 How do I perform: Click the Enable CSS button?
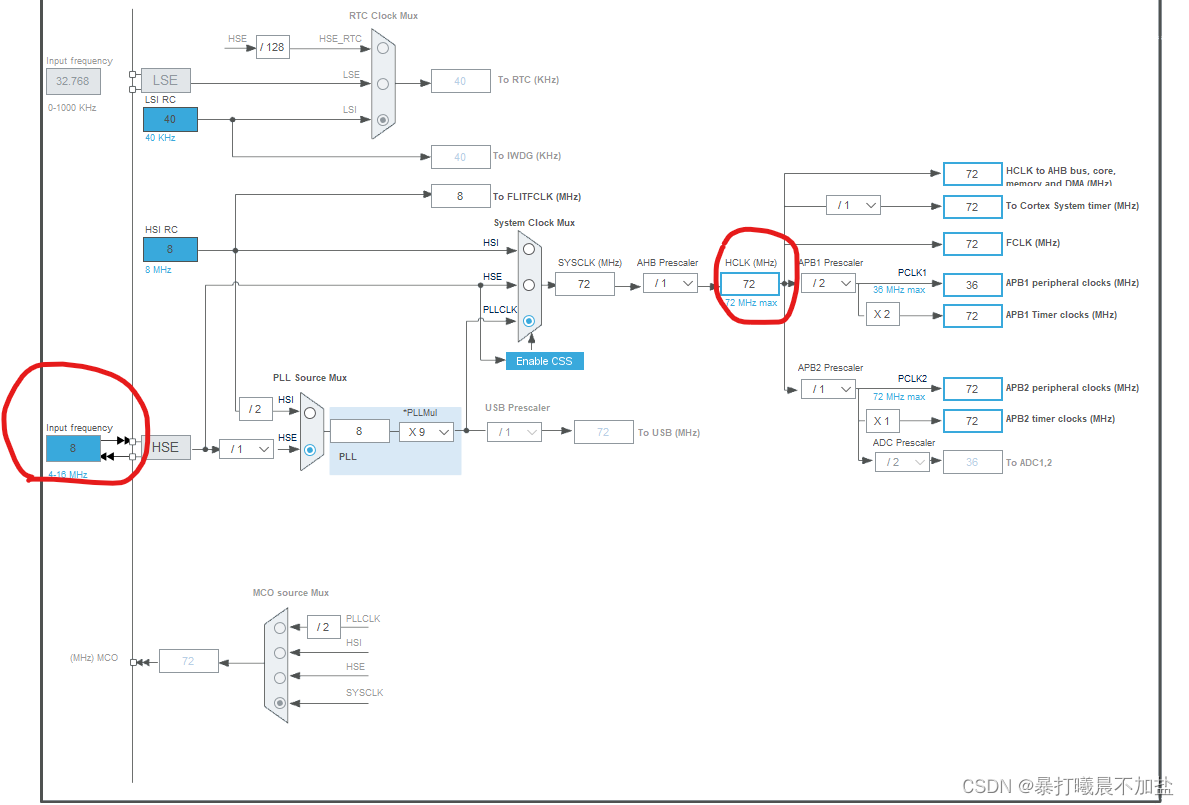click(544, 360)
